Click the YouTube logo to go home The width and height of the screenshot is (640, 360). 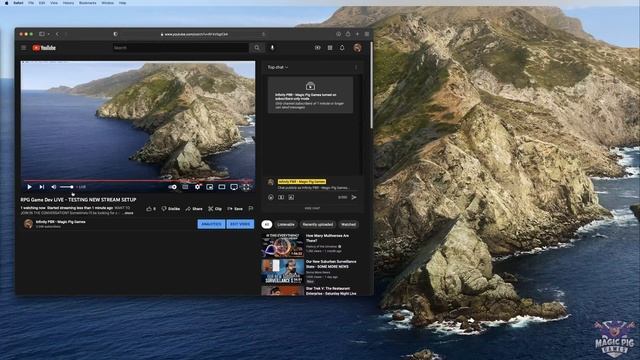44,48
